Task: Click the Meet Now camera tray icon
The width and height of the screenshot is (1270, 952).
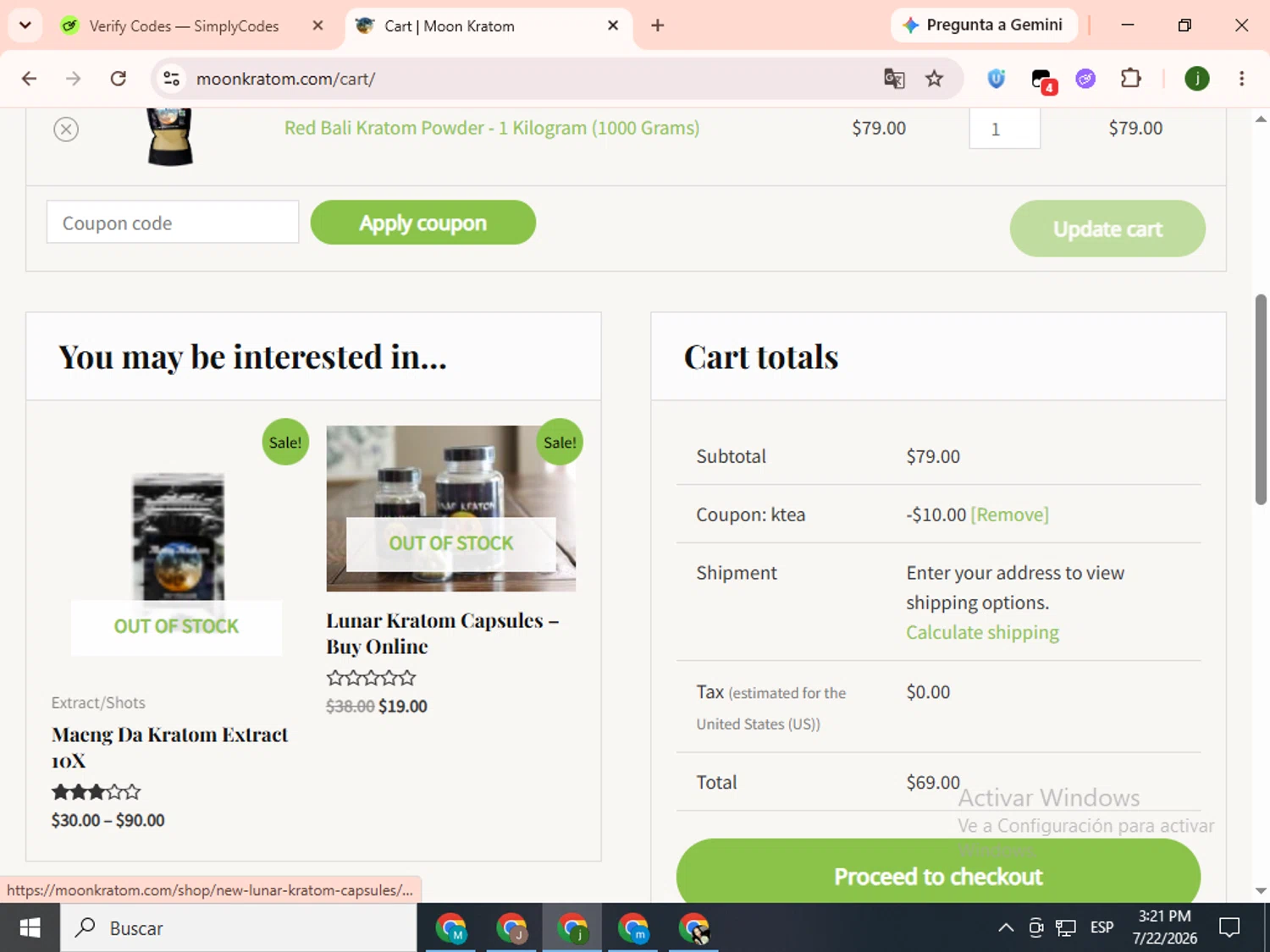Action: tap(1036, 928)
